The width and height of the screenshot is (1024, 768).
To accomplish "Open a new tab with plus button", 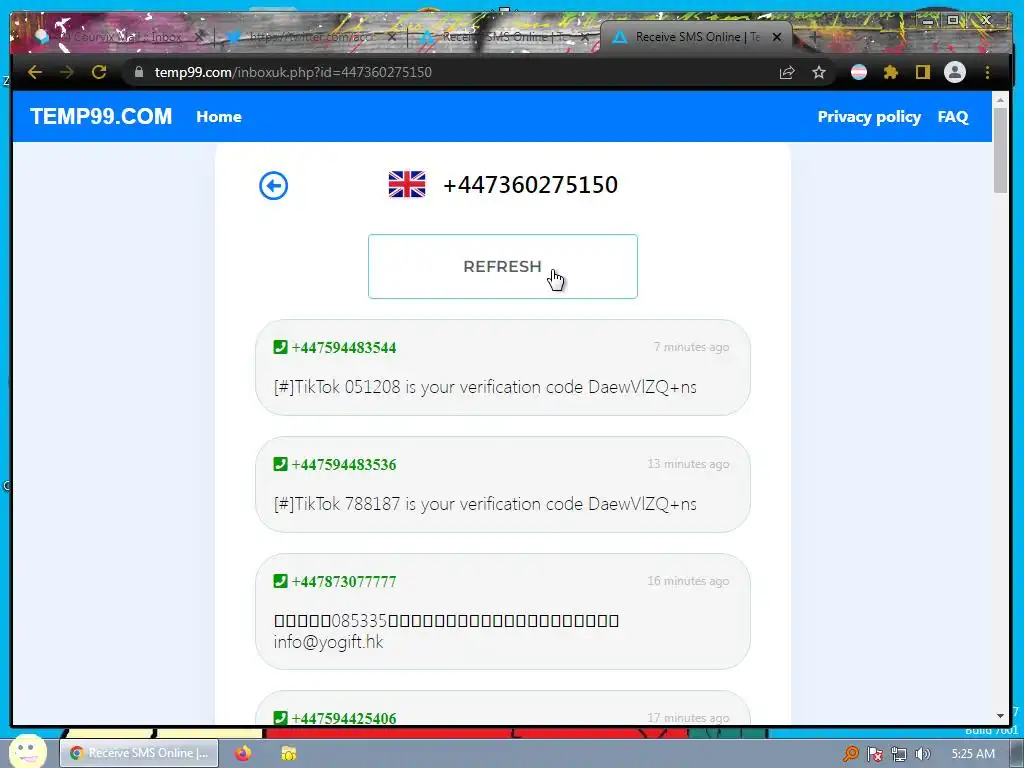I will coord(814,37).
